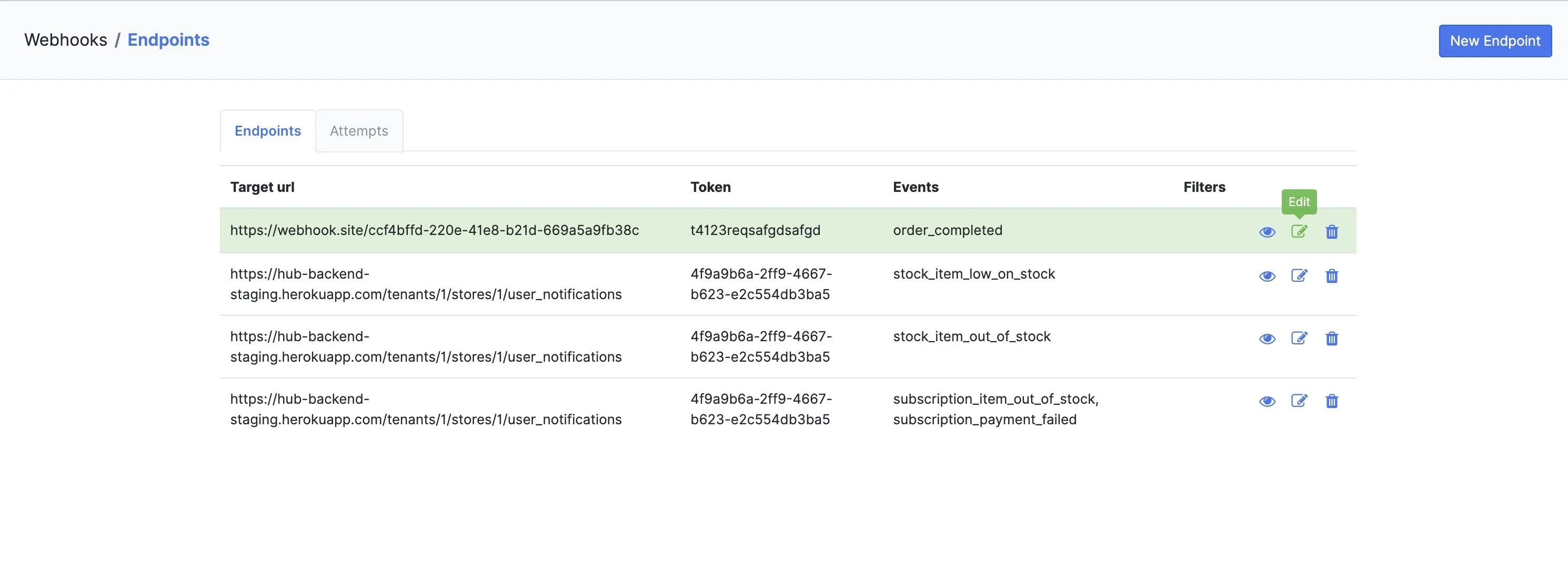The height and width of the screenshot is (572, 1568).
Task: View the subscription_payment_failed endpoint
Action: 1268,402
